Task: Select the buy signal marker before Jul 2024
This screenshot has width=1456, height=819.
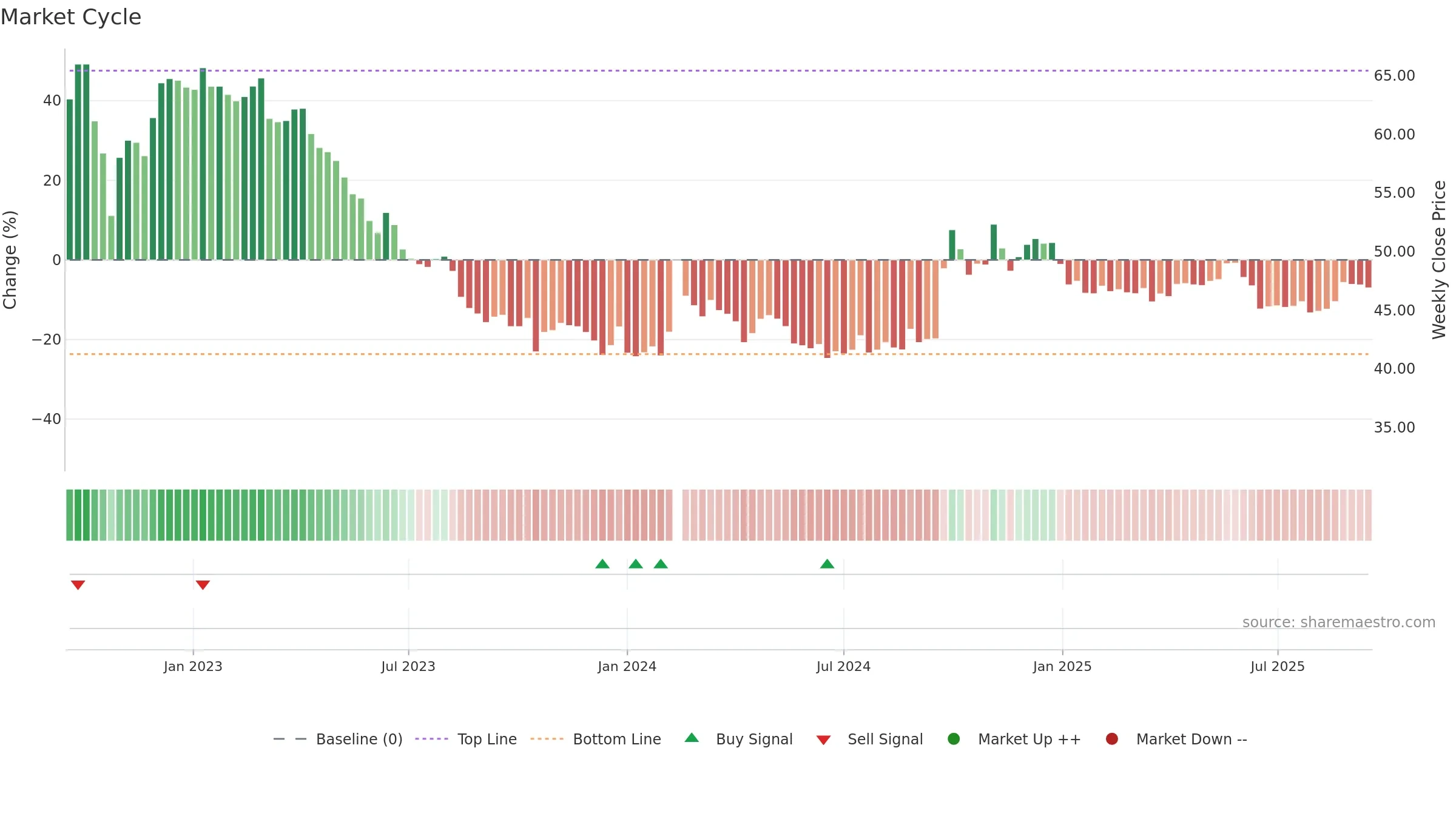Action: point(827,564)
